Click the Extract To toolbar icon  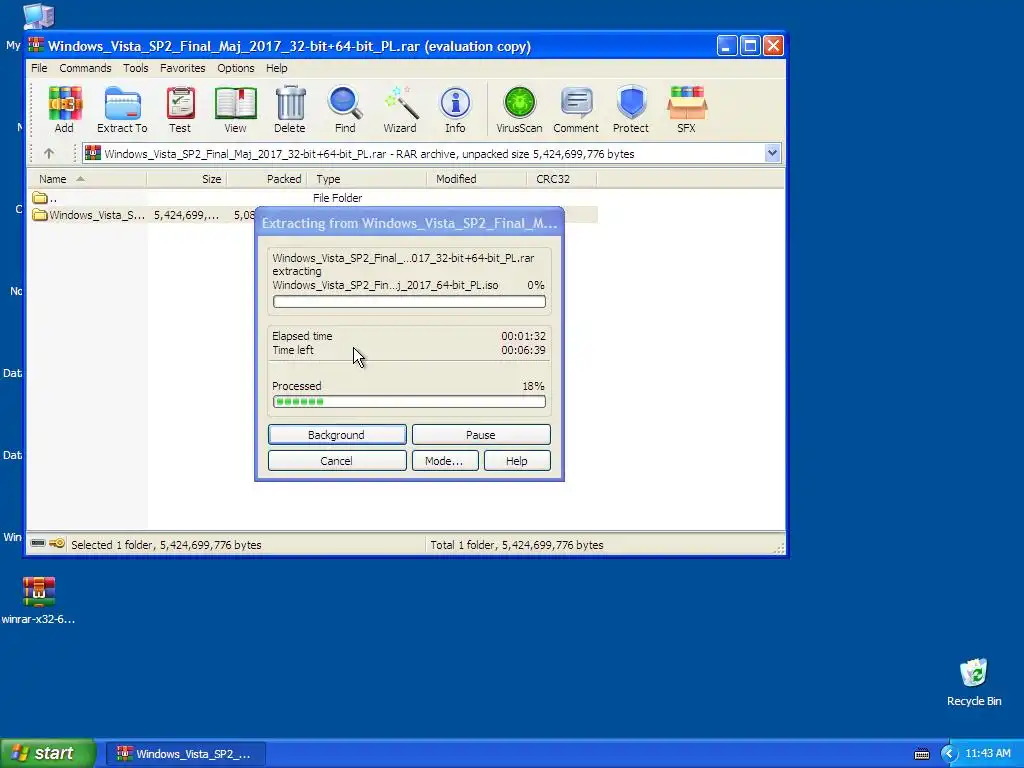[122, 109]
